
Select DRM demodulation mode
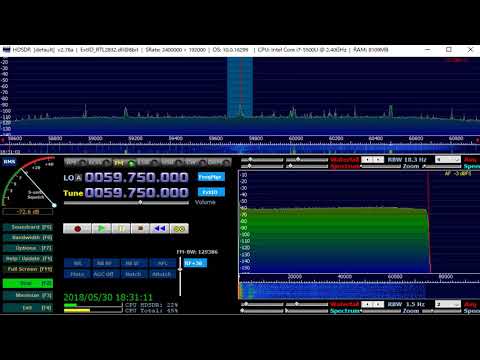tap(219, 163)
